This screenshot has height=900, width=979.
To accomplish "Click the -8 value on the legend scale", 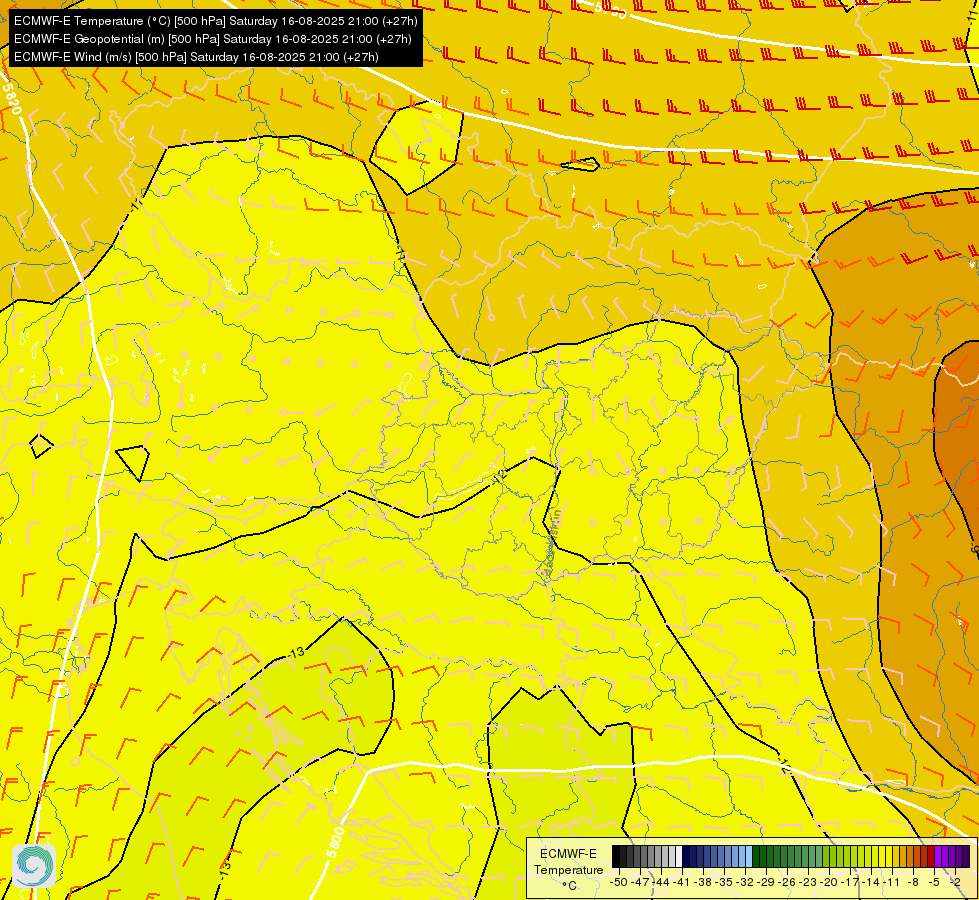I will 913,882.
